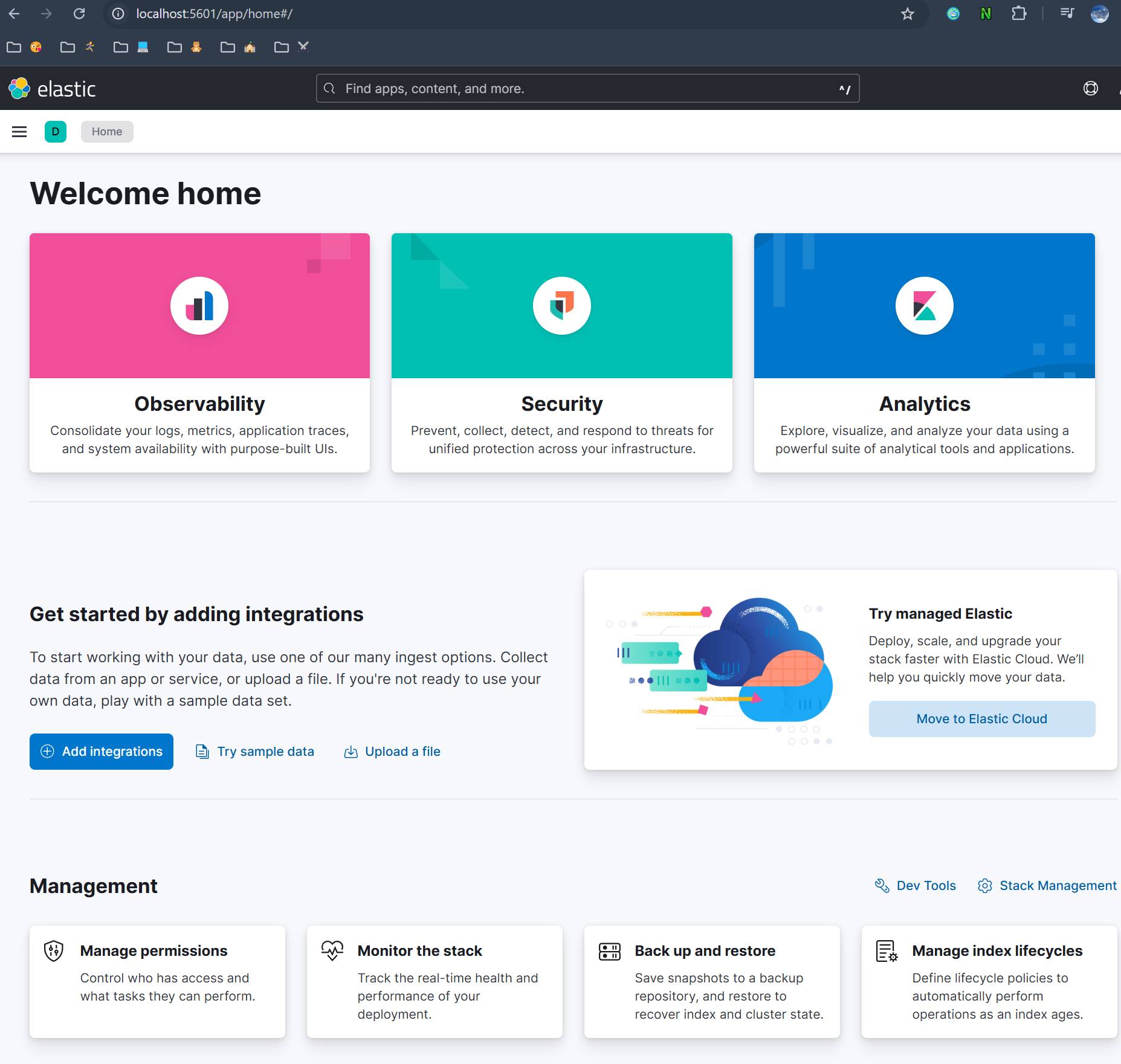
Task: Click the Manage permissions shield icon
Action: tap(54, 951)
